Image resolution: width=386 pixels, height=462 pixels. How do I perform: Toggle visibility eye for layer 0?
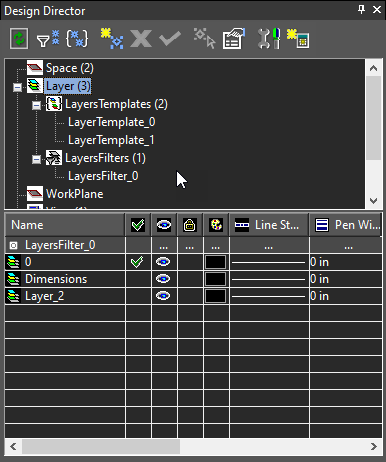[163, 262]
